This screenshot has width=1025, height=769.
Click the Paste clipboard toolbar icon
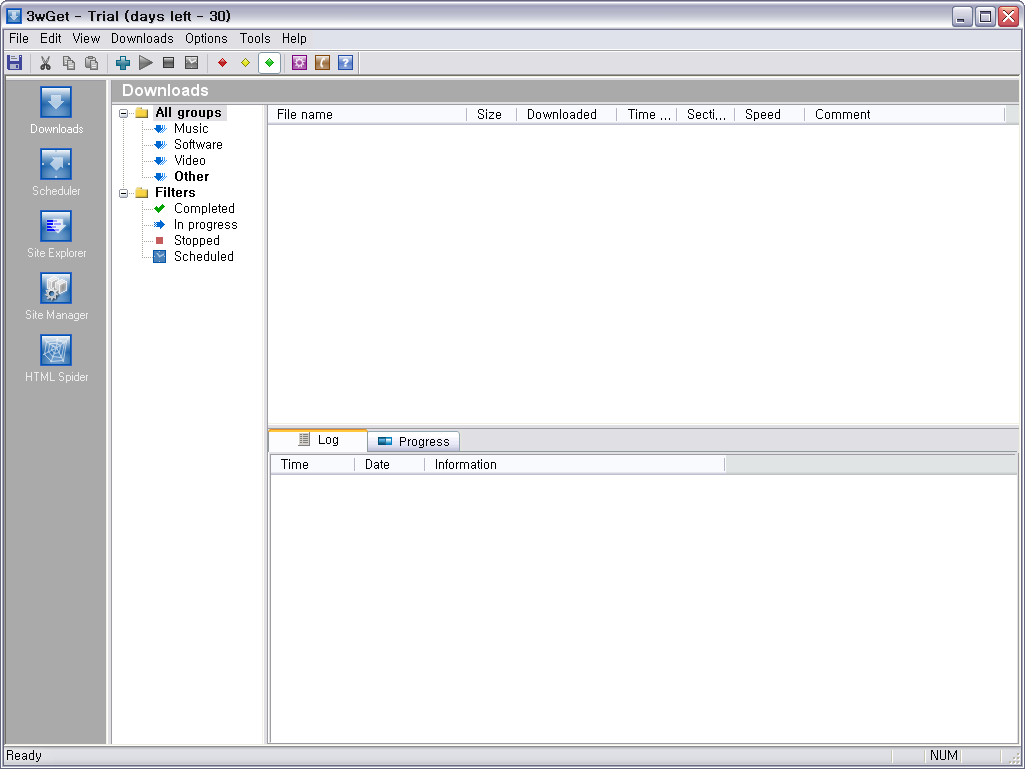(x=92, y=63)
